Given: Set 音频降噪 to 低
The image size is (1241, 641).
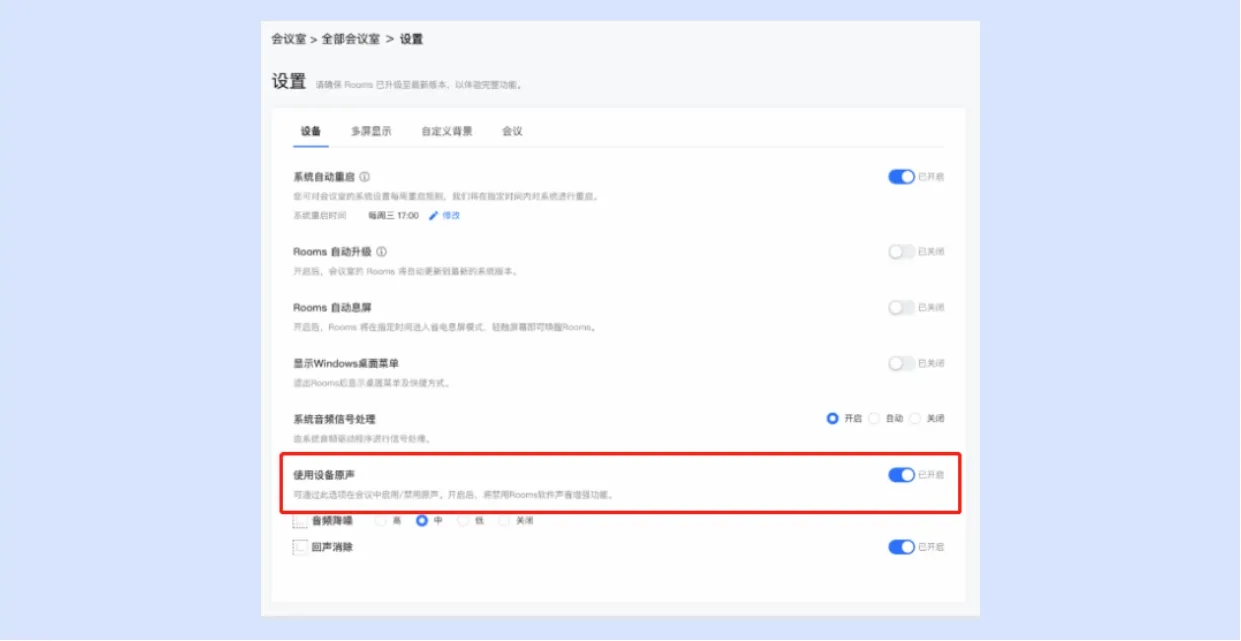Looking at the screenshot, I should 463,521.
